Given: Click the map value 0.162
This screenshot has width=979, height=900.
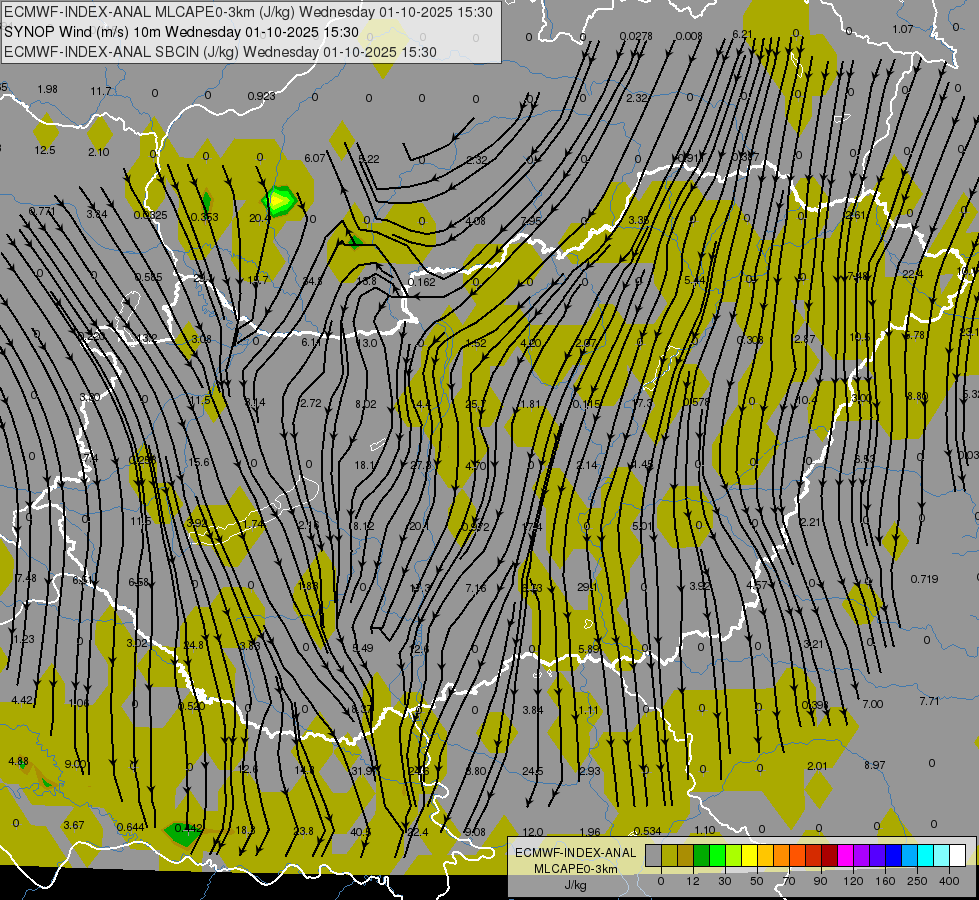Looking at the screenshot, I should click(x=421, y=282).
